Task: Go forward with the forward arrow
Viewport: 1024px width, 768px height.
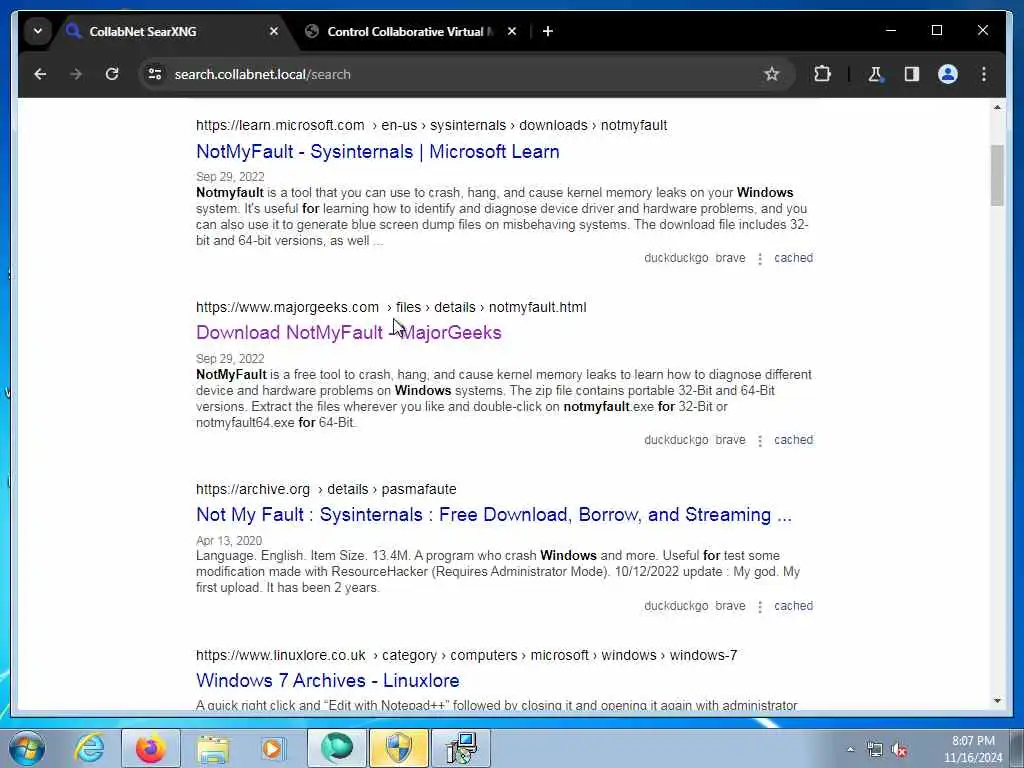Action: click(x=76, y=74)
